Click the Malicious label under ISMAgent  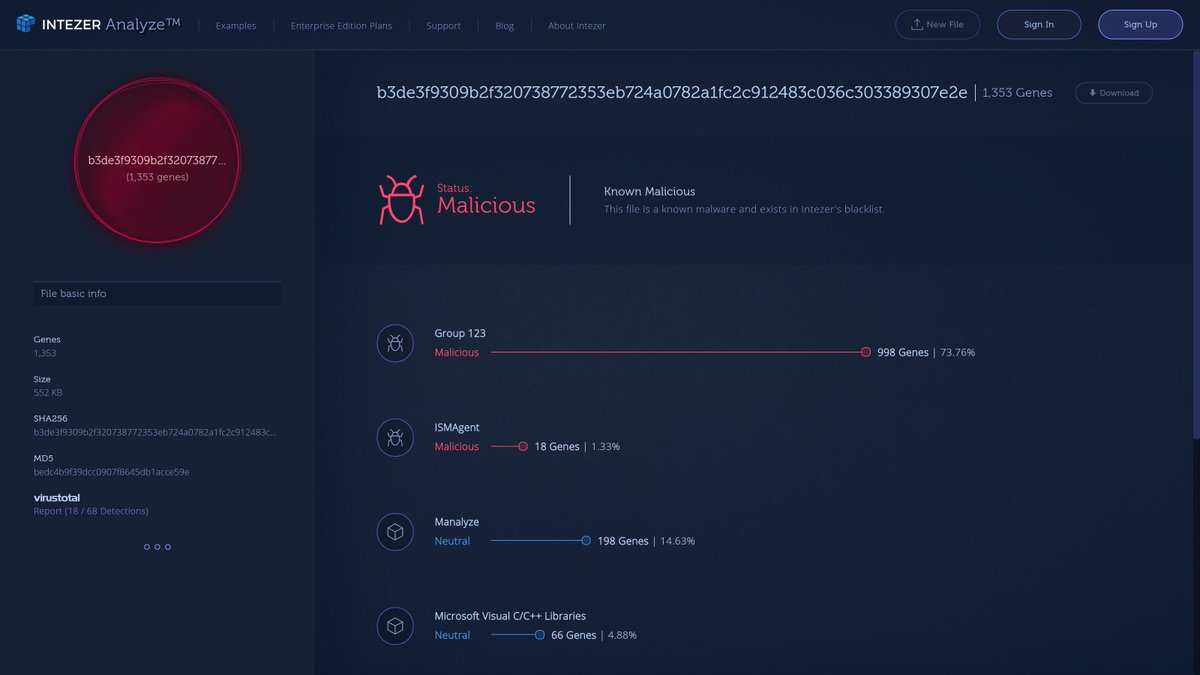[x=457, y=446]
